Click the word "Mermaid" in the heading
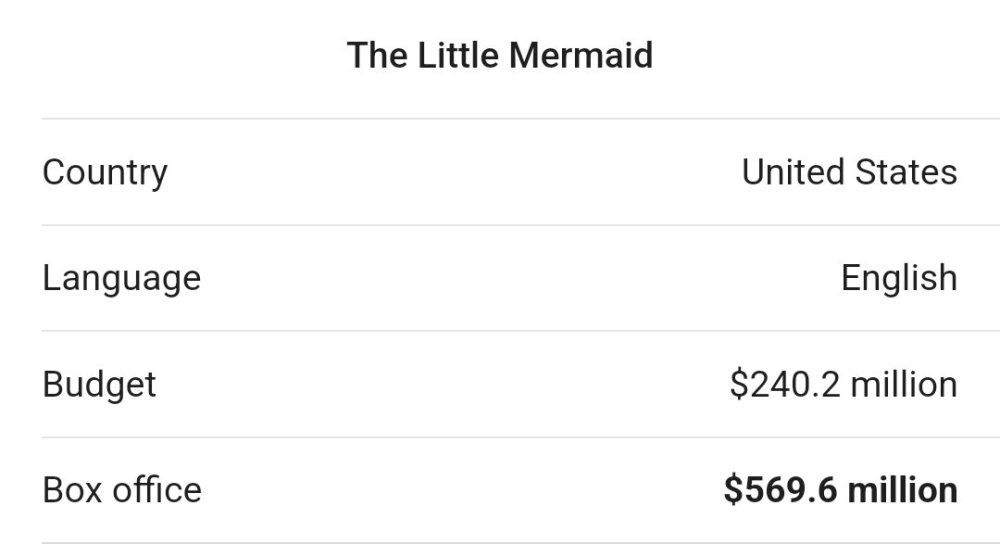 [581, 55]
